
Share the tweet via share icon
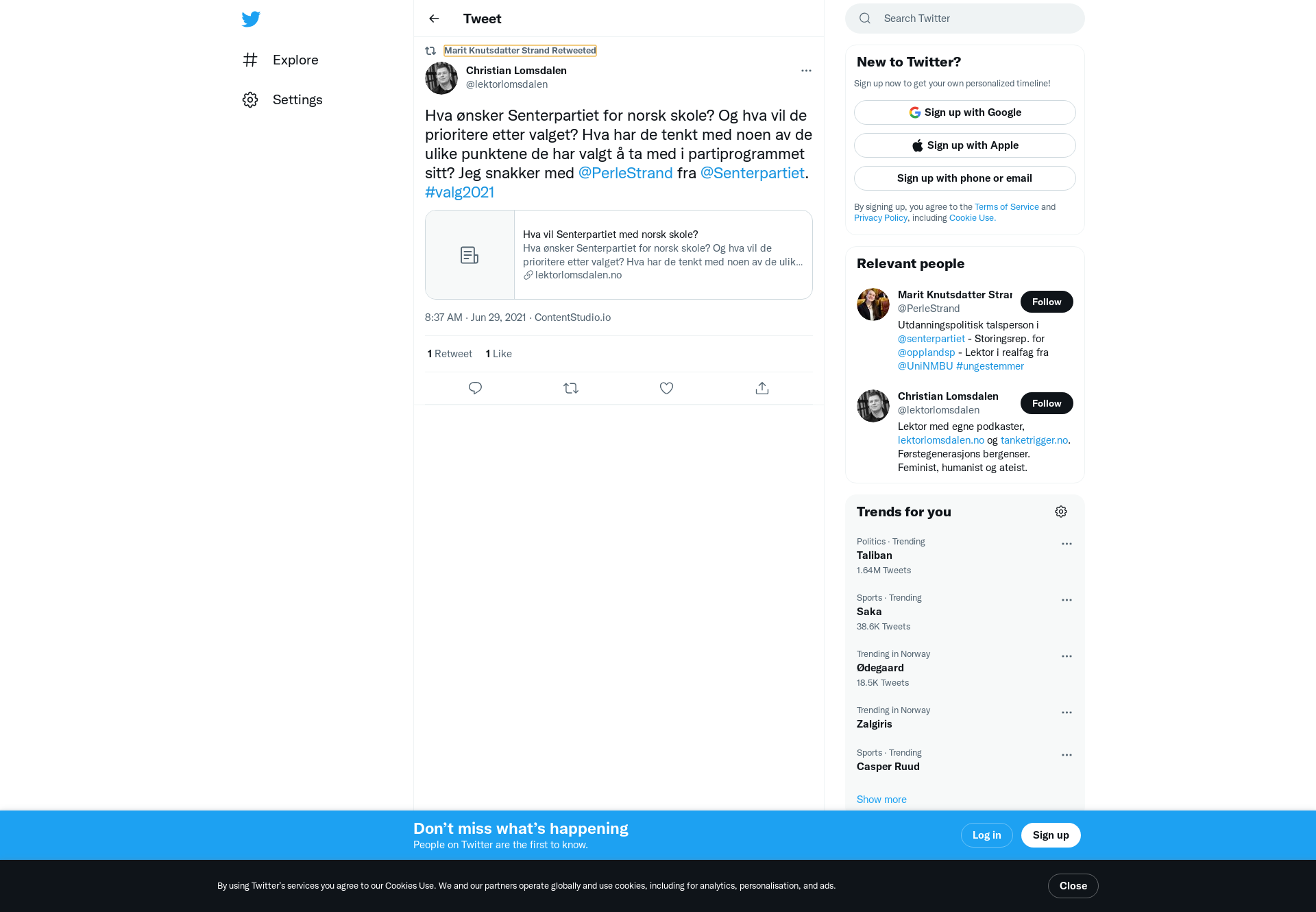[x=762, y=388]
